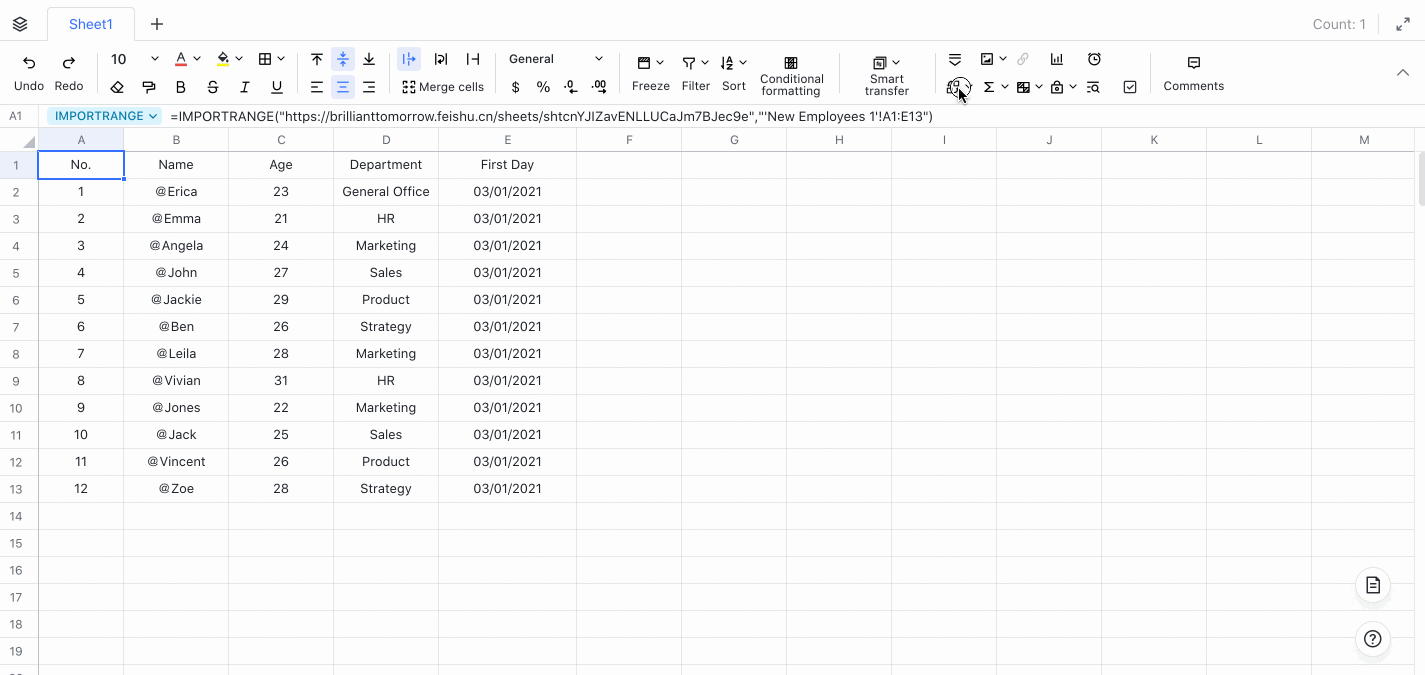Insert a chart into the sheet
This screenshot has width=1425, height=675.
click(1057, 58)
